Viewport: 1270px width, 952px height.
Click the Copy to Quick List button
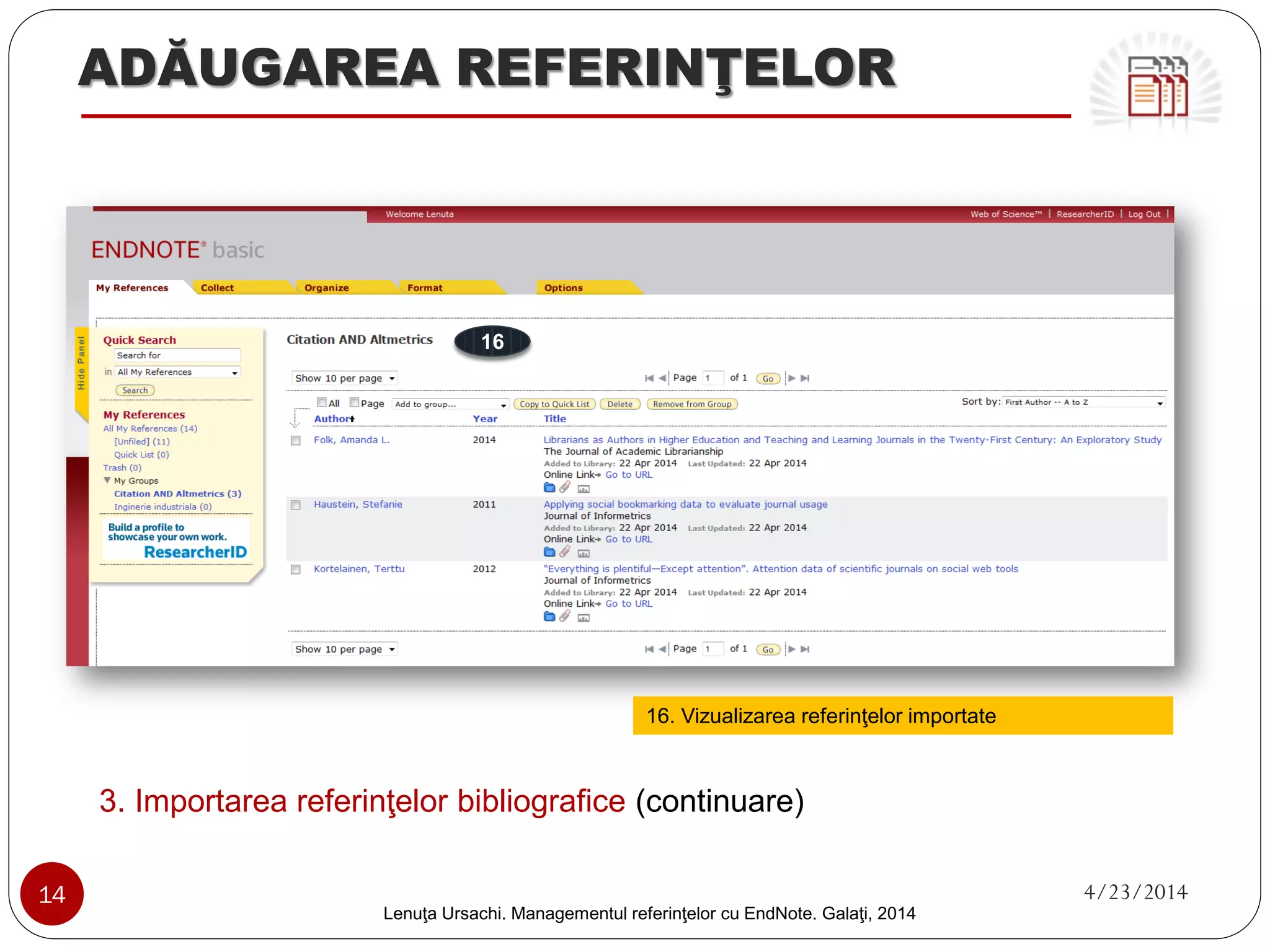[x=554, y=404]
